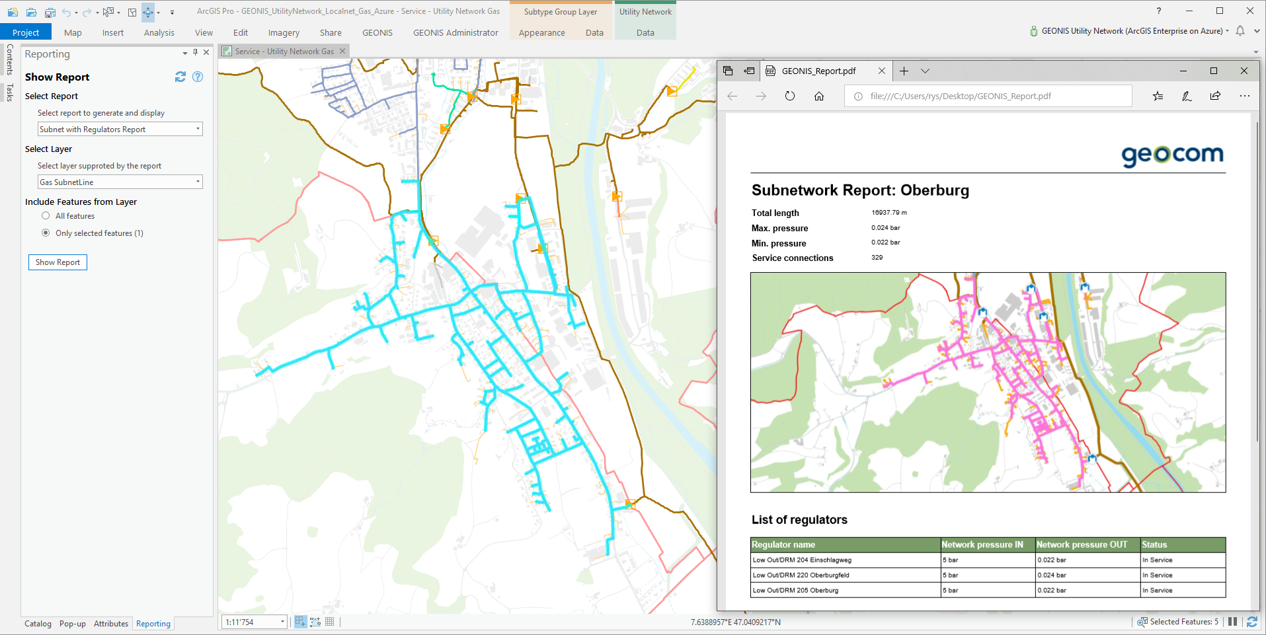Switch to the Pop-up pane tab
Image resolution: width=1266 pixels, height=635 pixels.
(x=73, y=624)
